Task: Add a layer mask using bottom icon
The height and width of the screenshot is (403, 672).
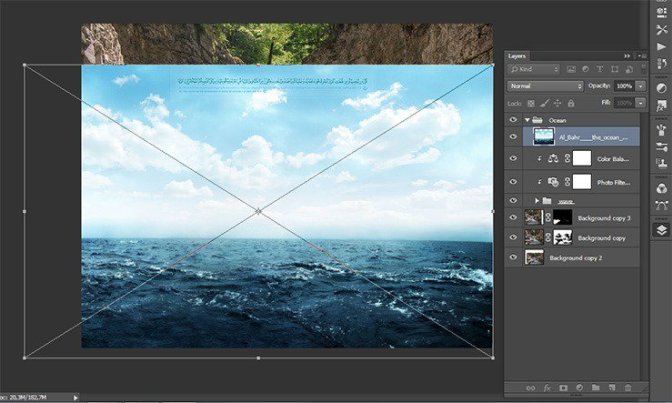Action: tap(563, 387)
